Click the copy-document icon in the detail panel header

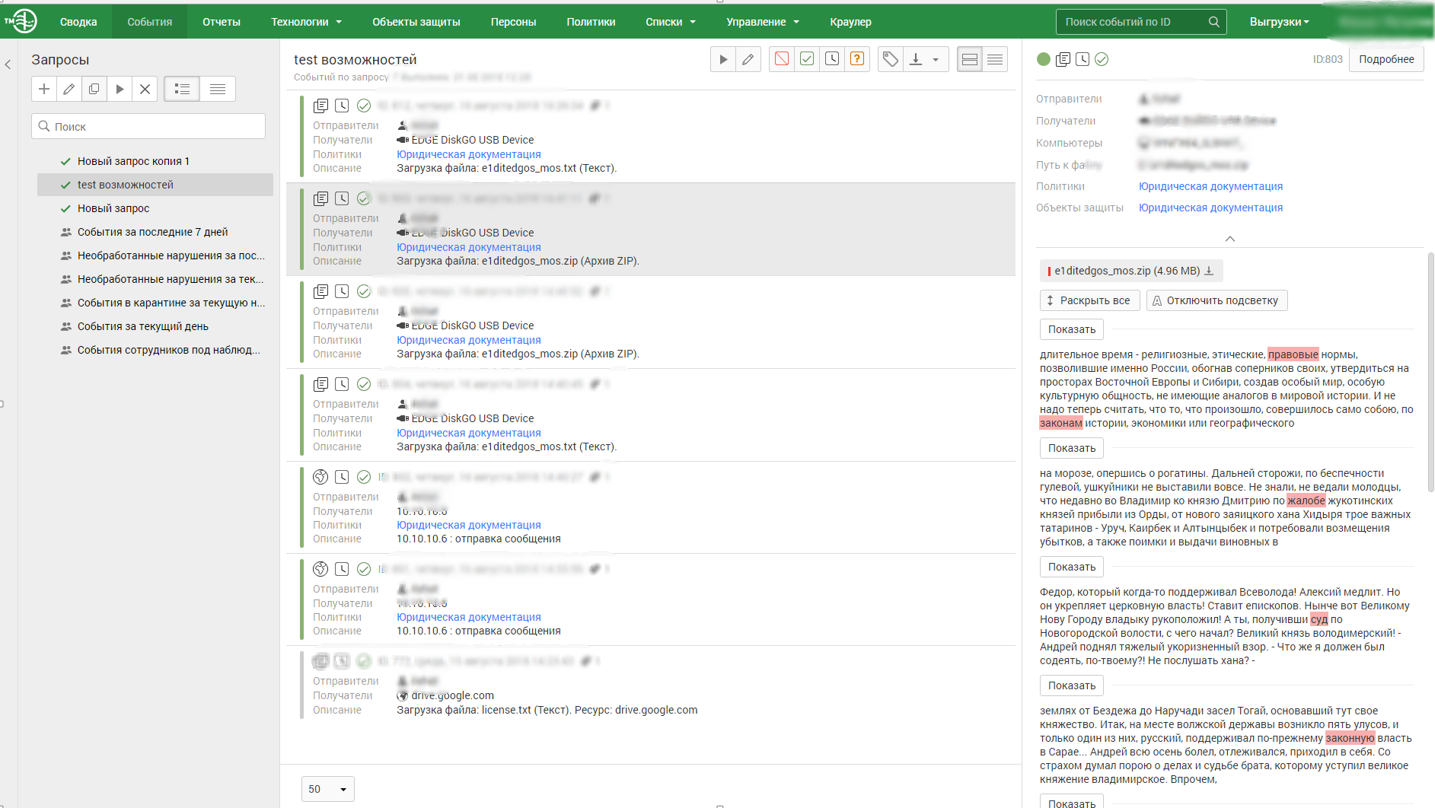point(1063,60)
